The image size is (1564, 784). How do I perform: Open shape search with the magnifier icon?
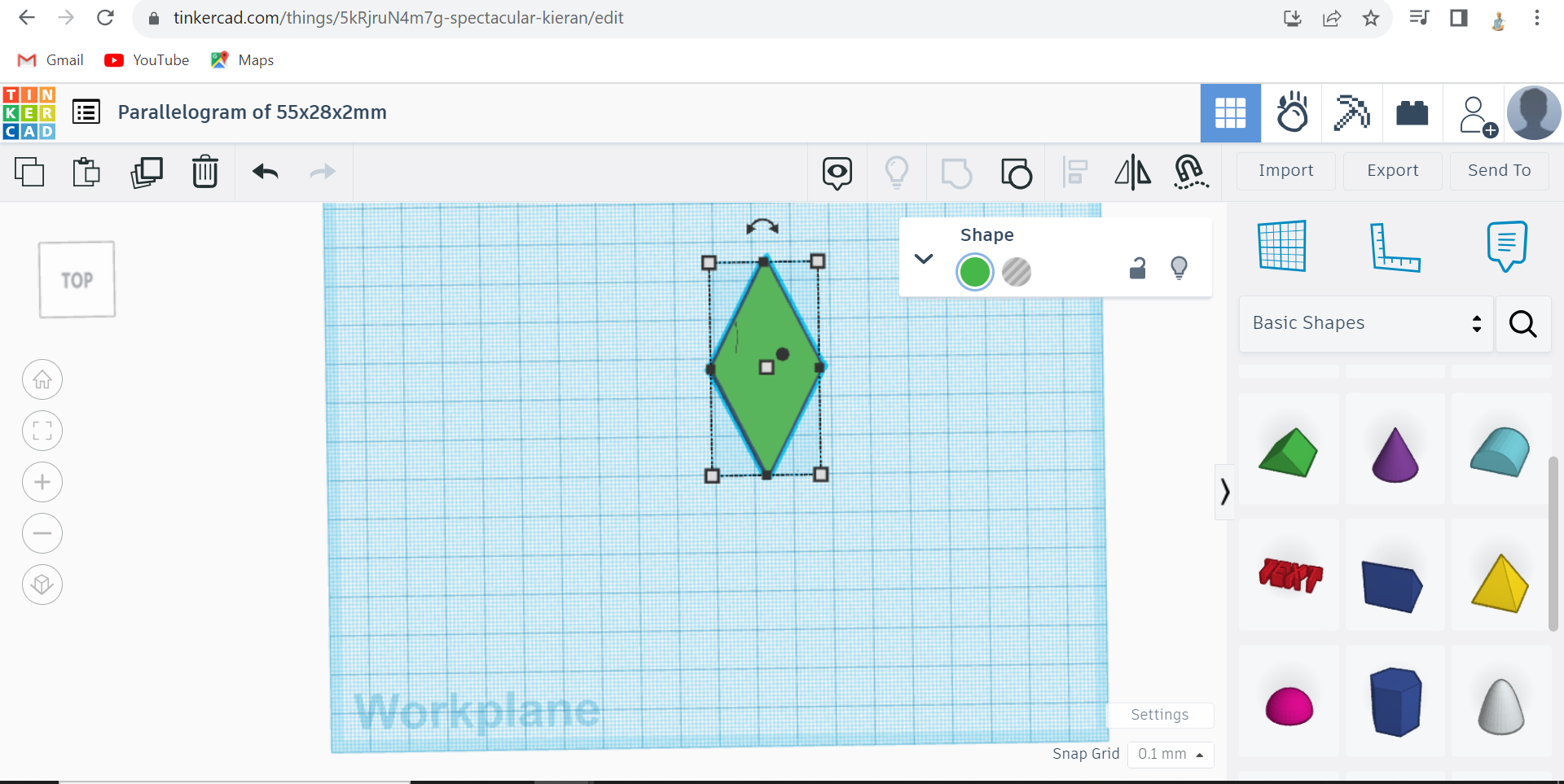[1522, 324]
